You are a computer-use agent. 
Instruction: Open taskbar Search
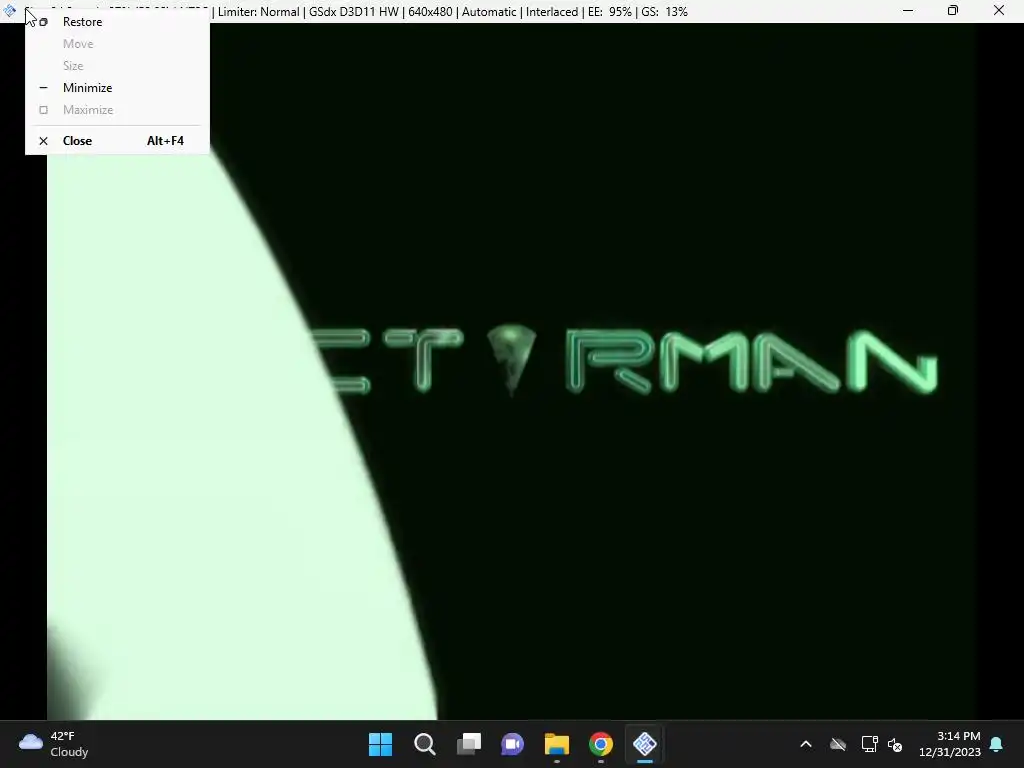pyautogui.click(x=424, y=744)
